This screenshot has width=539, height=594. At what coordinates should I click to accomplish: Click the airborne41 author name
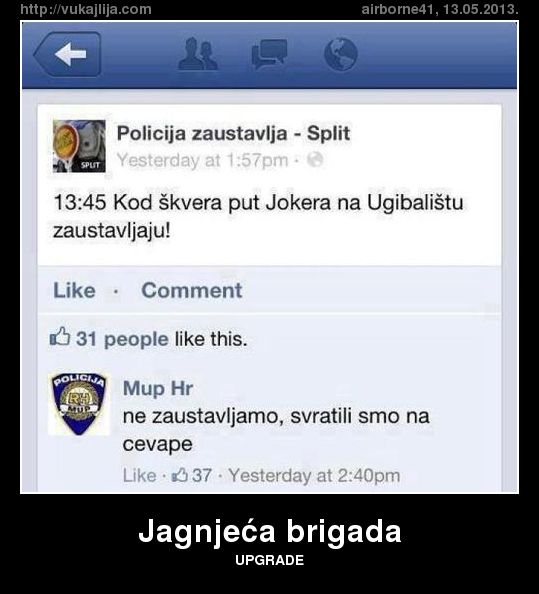pyautogui.click(x=397, y=9)
